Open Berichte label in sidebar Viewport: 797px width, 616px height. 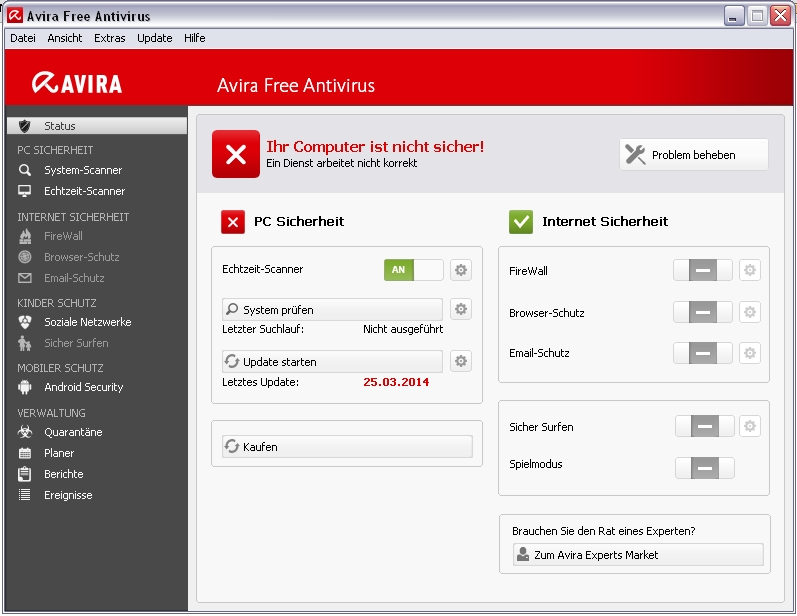64,474
